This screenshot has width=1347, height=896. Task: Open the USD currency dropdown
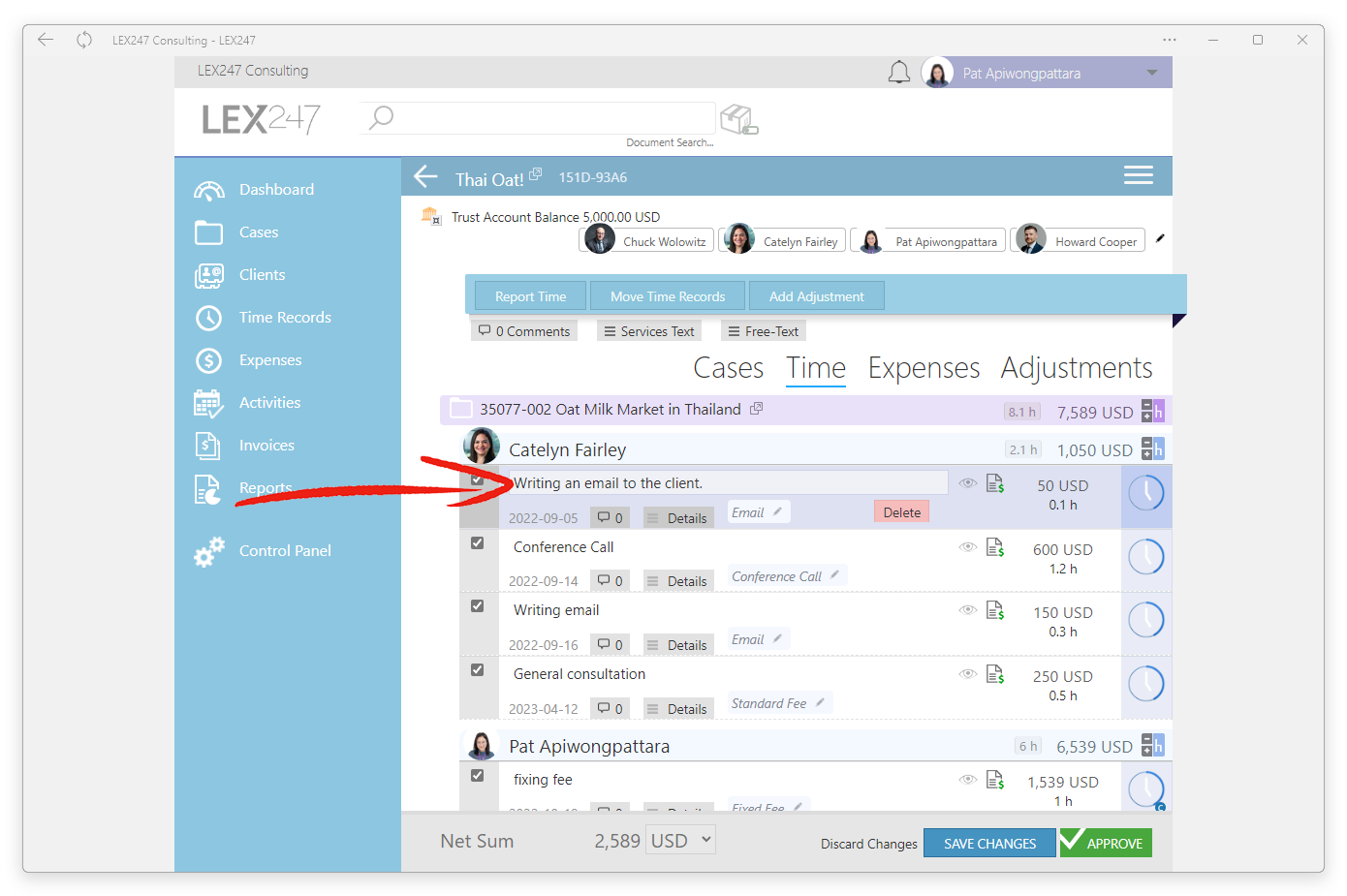click(x=682, y=841)
